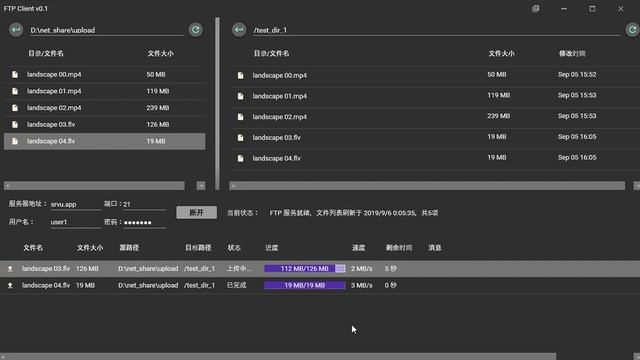
Task: Click transfer list 速度 column header
Action: [358, 248]
